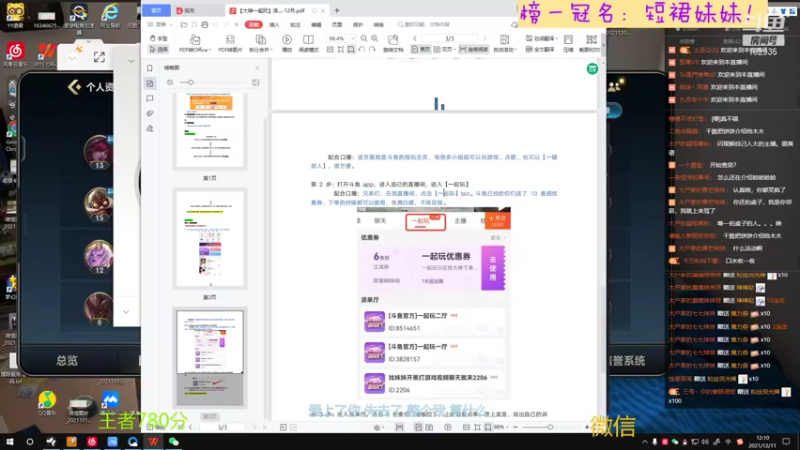Screen dimensions: 800x450
Task: Open the Split and Merge tool
Action: [260, 44]
